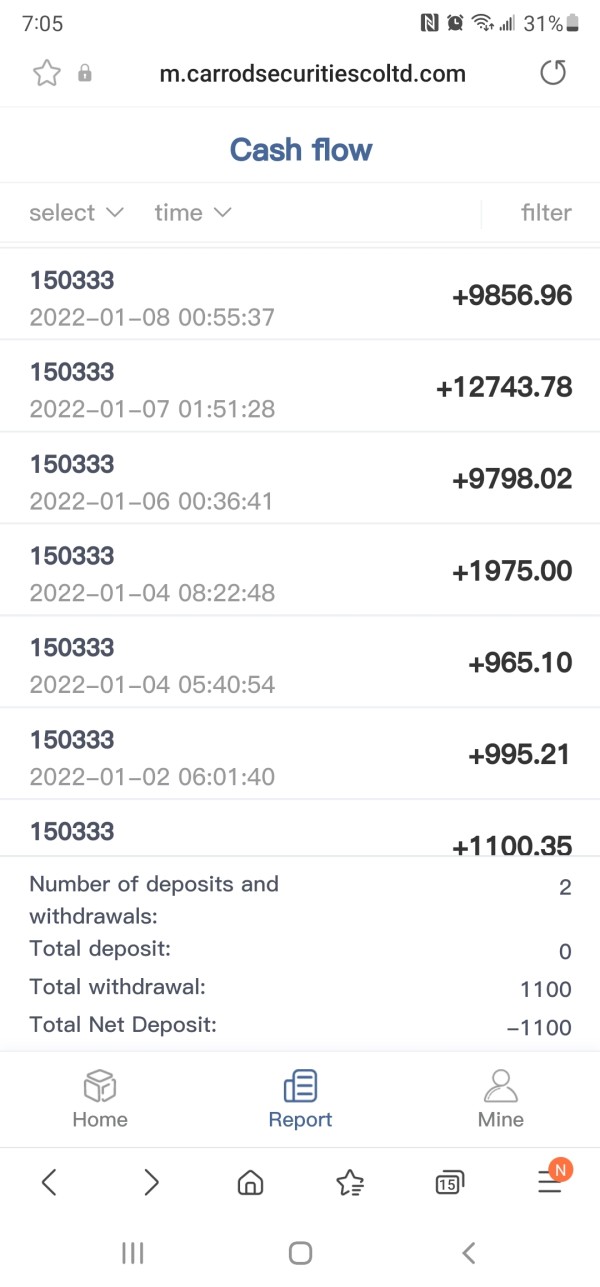Viewport: 600px width, 1287px height.
Task: Open the tab switcher showing 15 tabs
Action: coord(449,1183)
